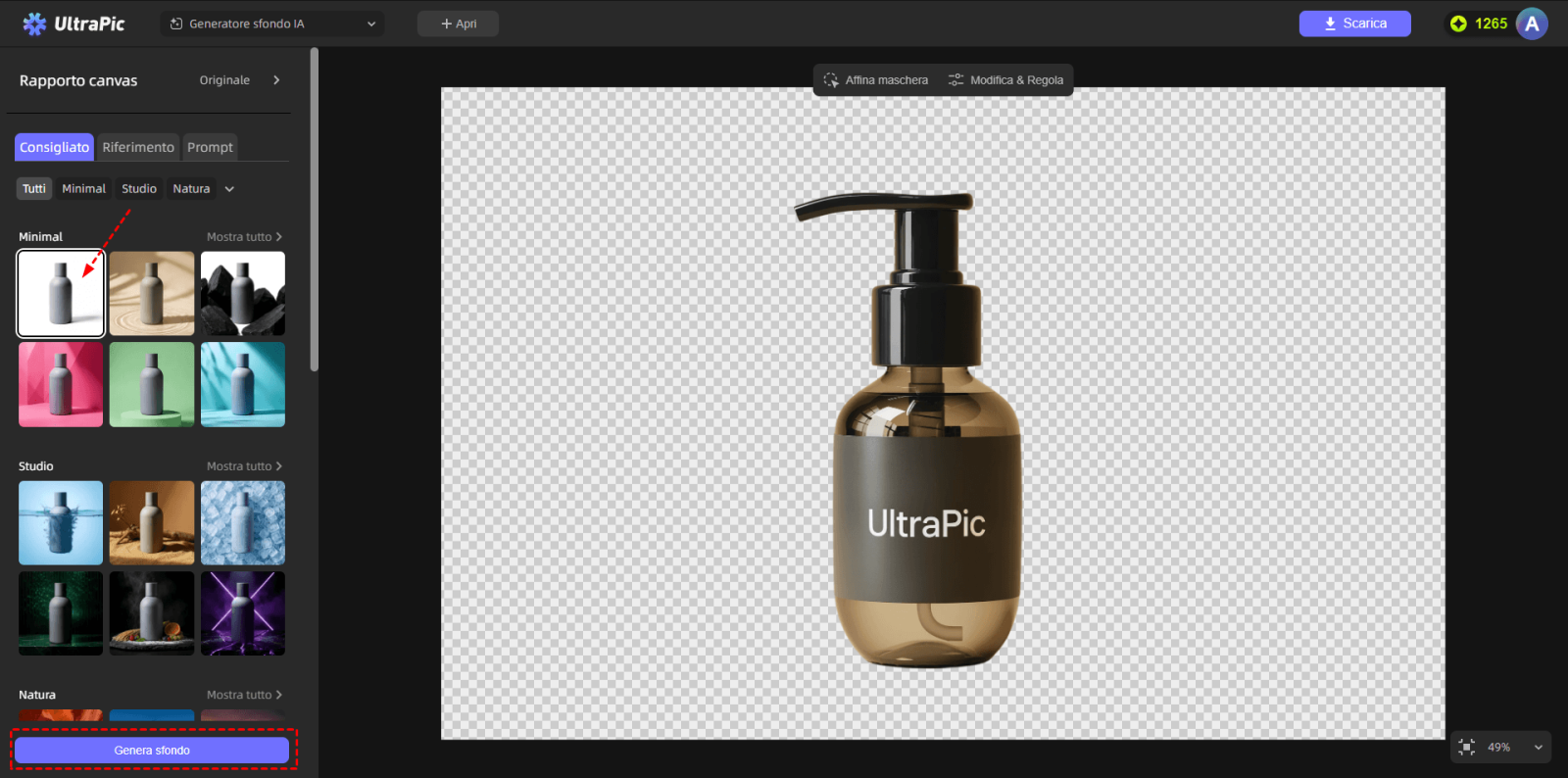Screen dimensions: 1568x778
Task: Switch to the Prompt tab
Action: coord(211,147)
